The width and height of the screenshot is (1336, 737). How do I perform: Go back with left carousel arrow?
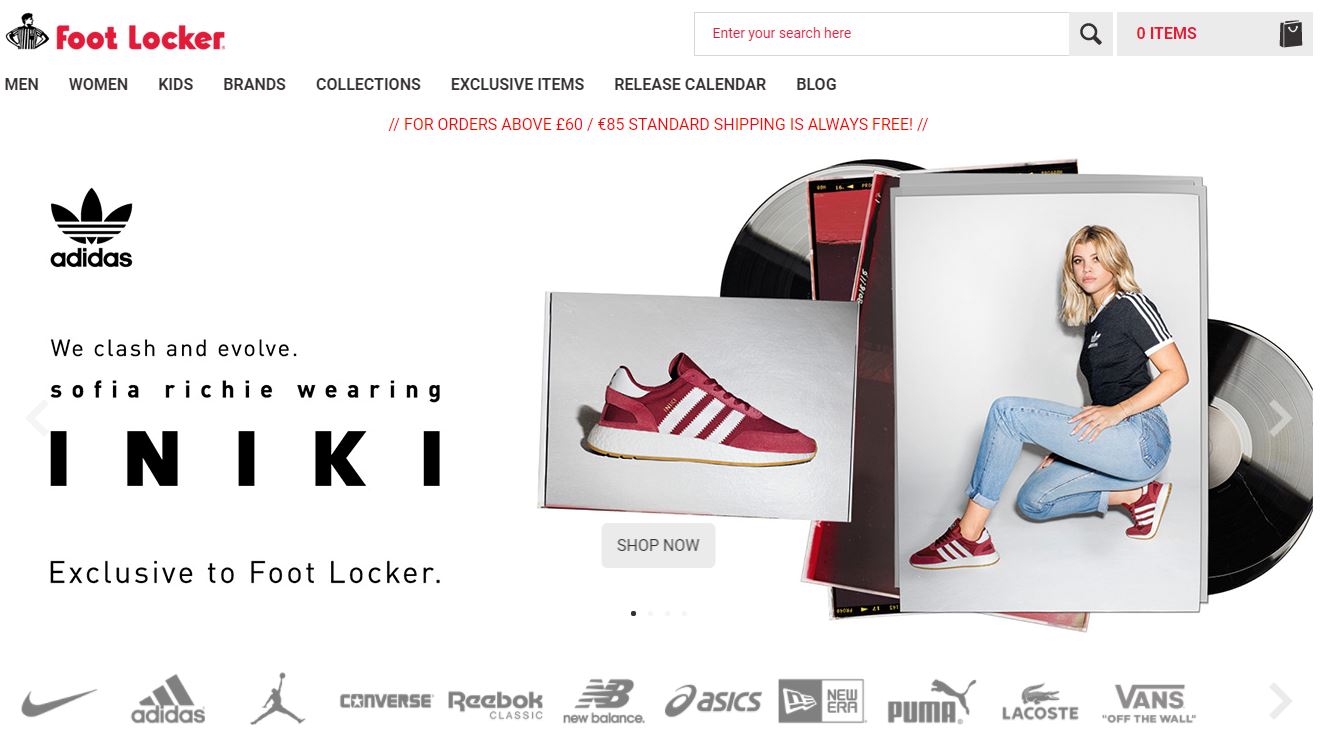coord(36,418)
